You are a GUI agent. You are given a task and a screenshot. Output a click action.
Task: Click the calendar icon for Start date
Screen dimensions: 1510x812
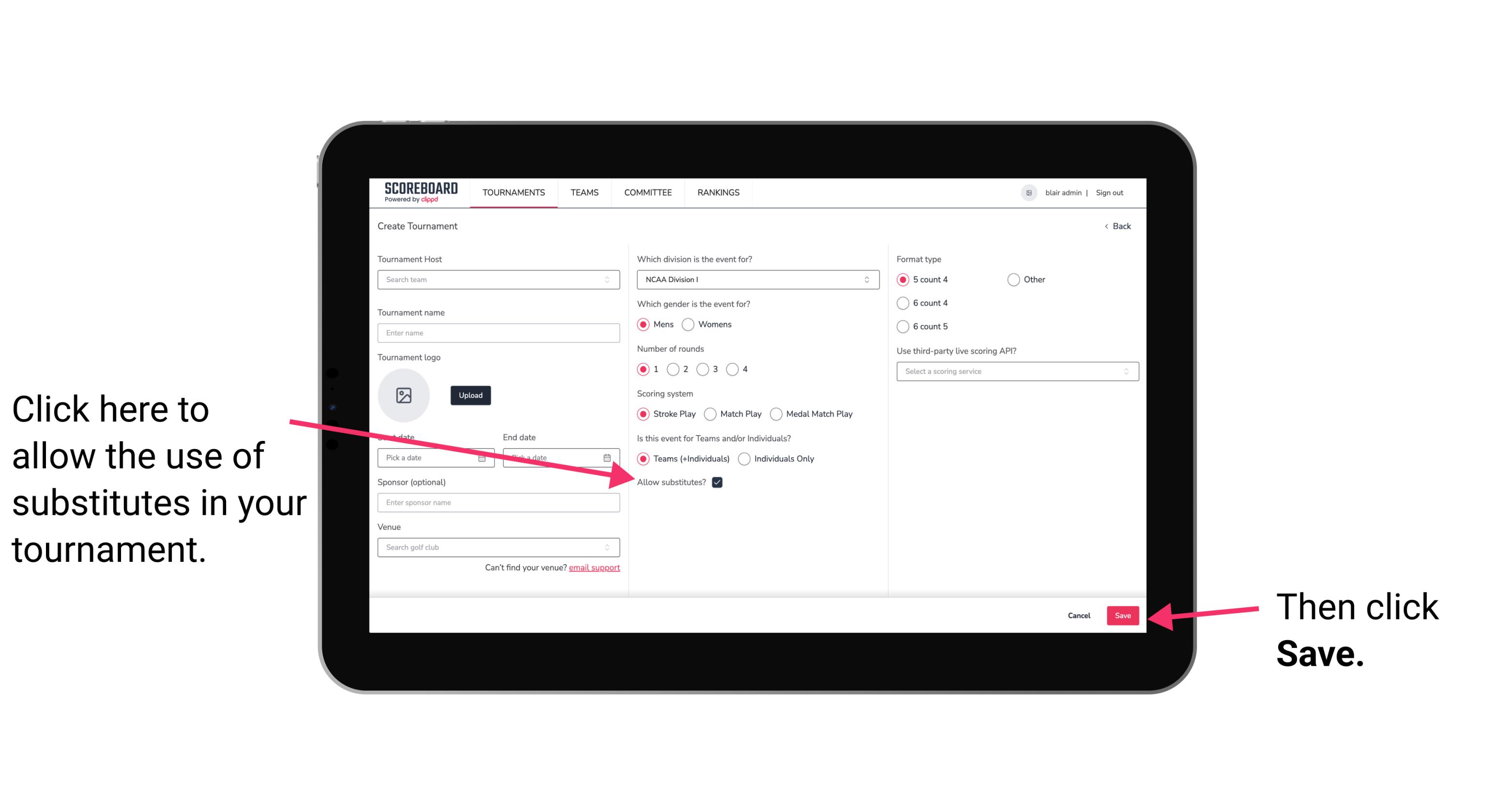click(483, 457)
